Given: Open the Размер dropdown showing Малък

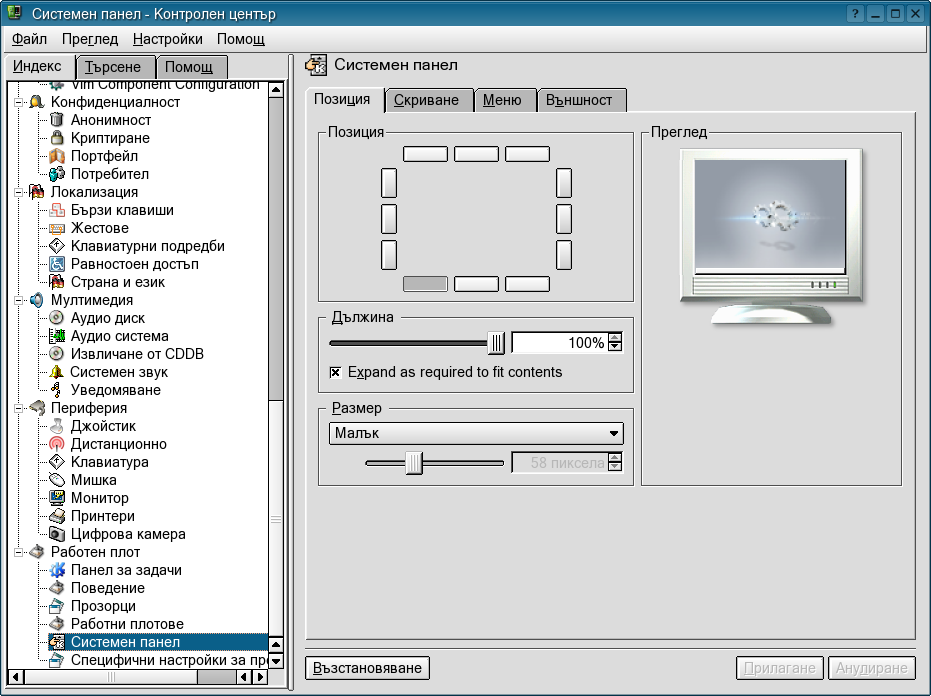Looking at the screenshot, I should pos(475,433).
